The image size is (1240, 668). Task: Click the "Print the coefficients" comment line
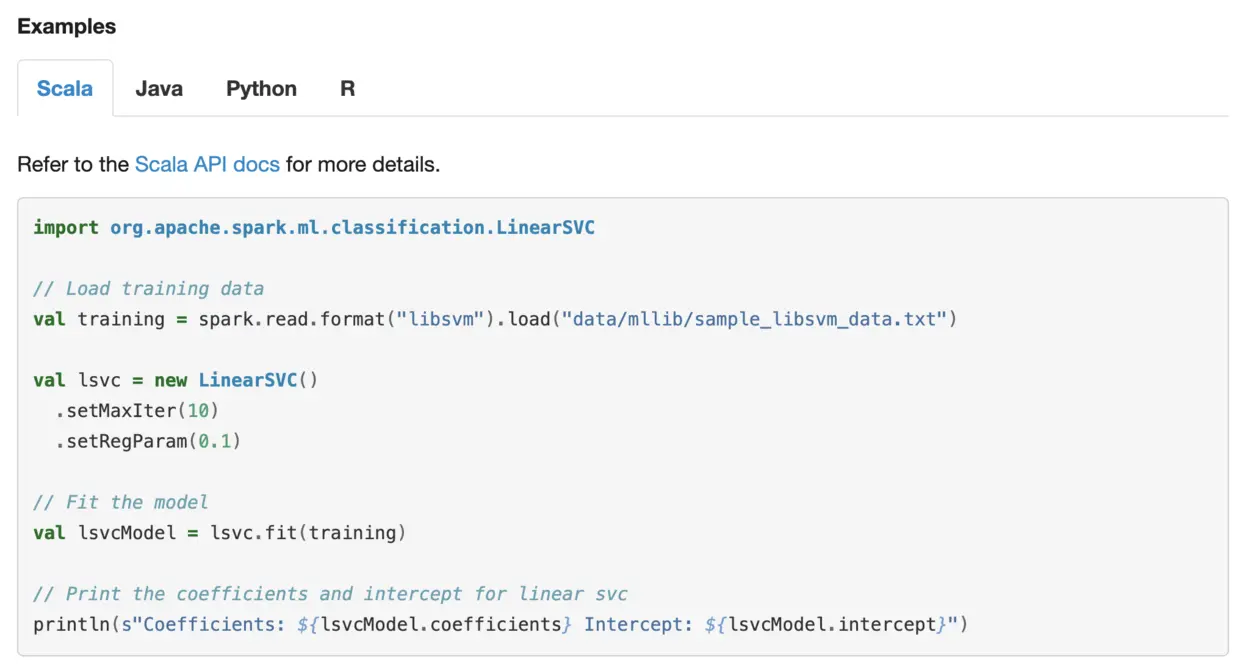[x=330, y=594]
